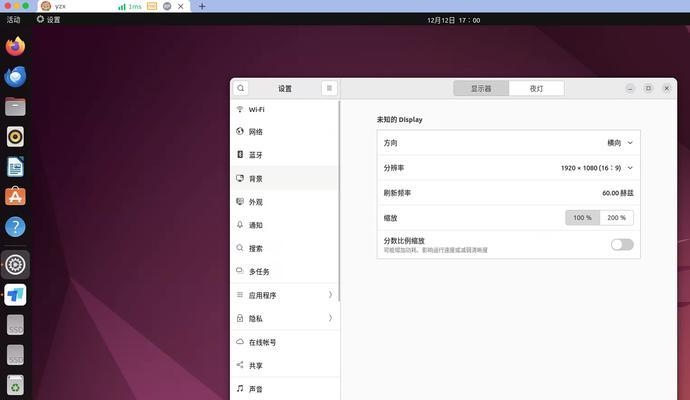The width and height of the screenshot is (690, 400).
Task: Click the round gray icon in tab
Action: tap(167, 6)
